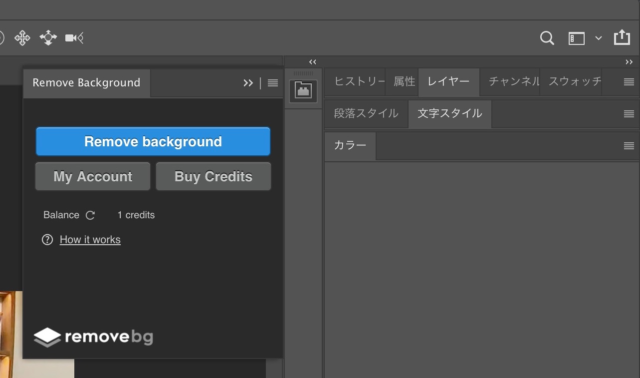Open カラー panel menu icon
Image resolution: width=640 pixels, height=378 pixels.
point(629,146)
